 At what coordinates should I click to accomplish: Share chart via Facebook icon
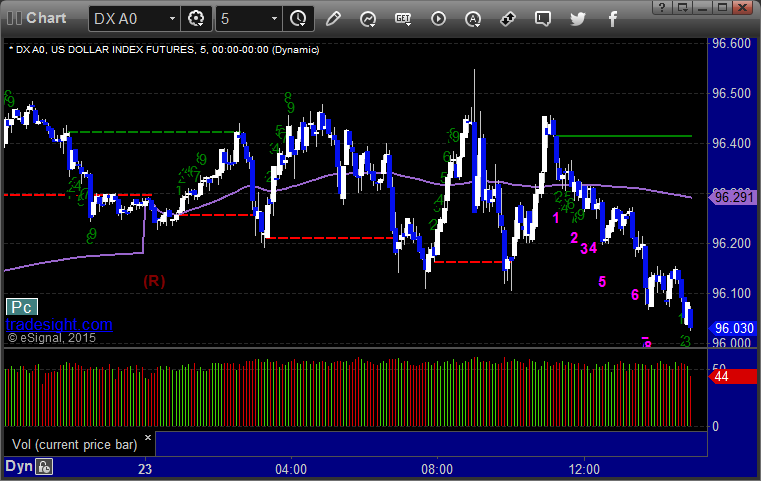pyautogui.click(x=612, y=19)
